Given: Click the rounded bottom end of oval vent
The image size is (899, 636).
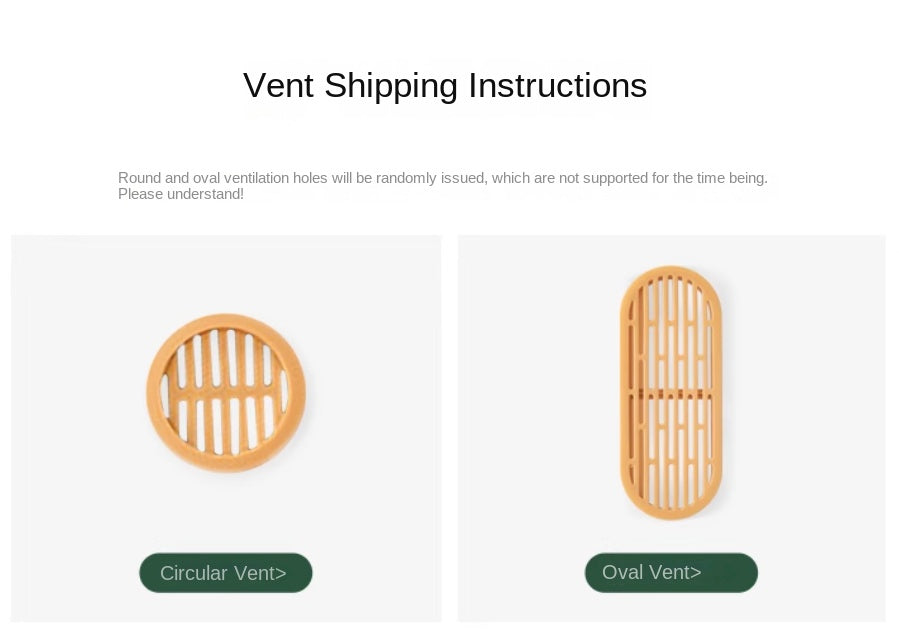Looking at the screenshot, I should tap(671, 508).
